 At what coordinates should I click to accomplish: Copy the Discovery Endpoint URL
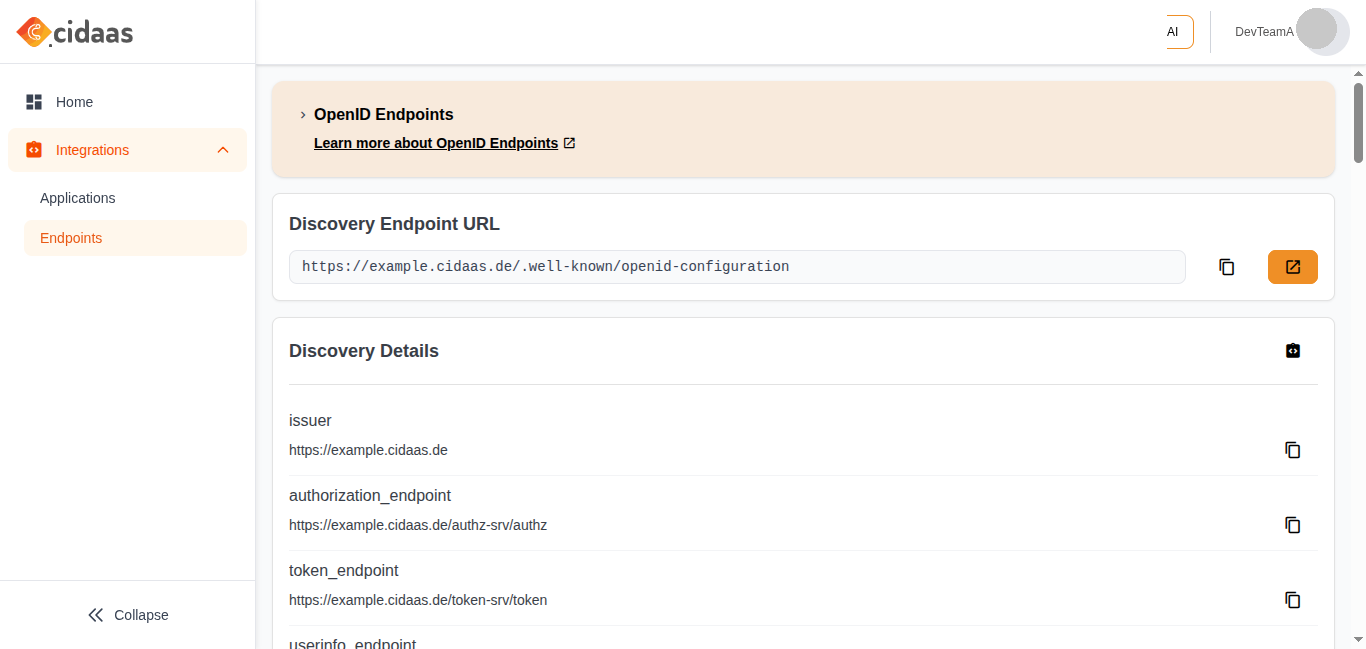[1227, 267]
